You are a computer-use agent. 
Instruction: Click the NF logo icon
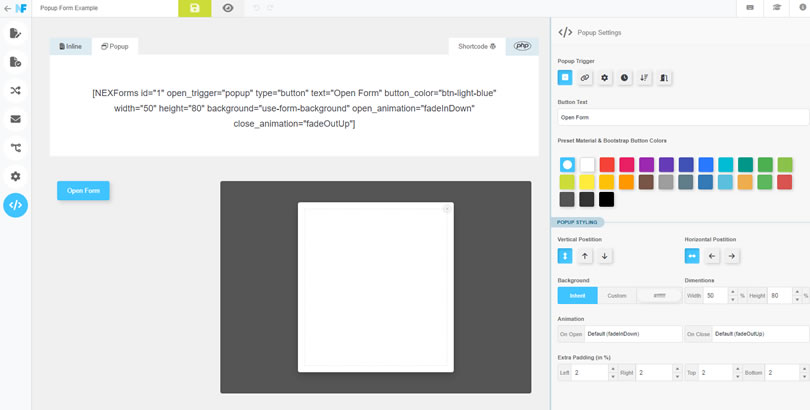click(x=21, y=8)
